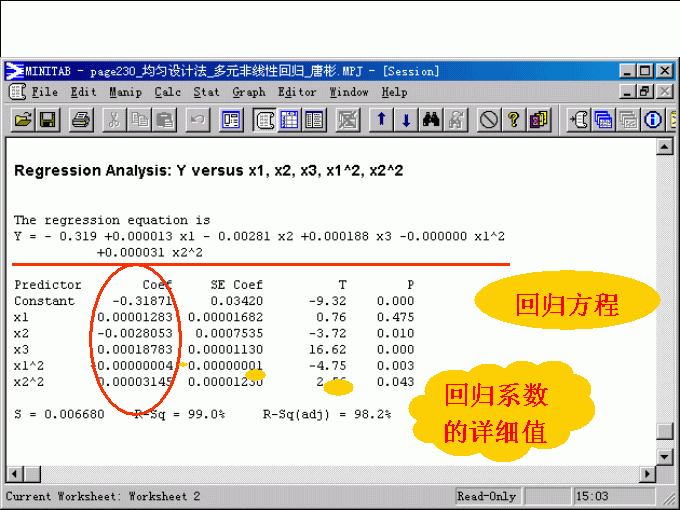Viewport: 680px width, 510px height.
Task: Open the Stat menu
Action: point(207,92)
